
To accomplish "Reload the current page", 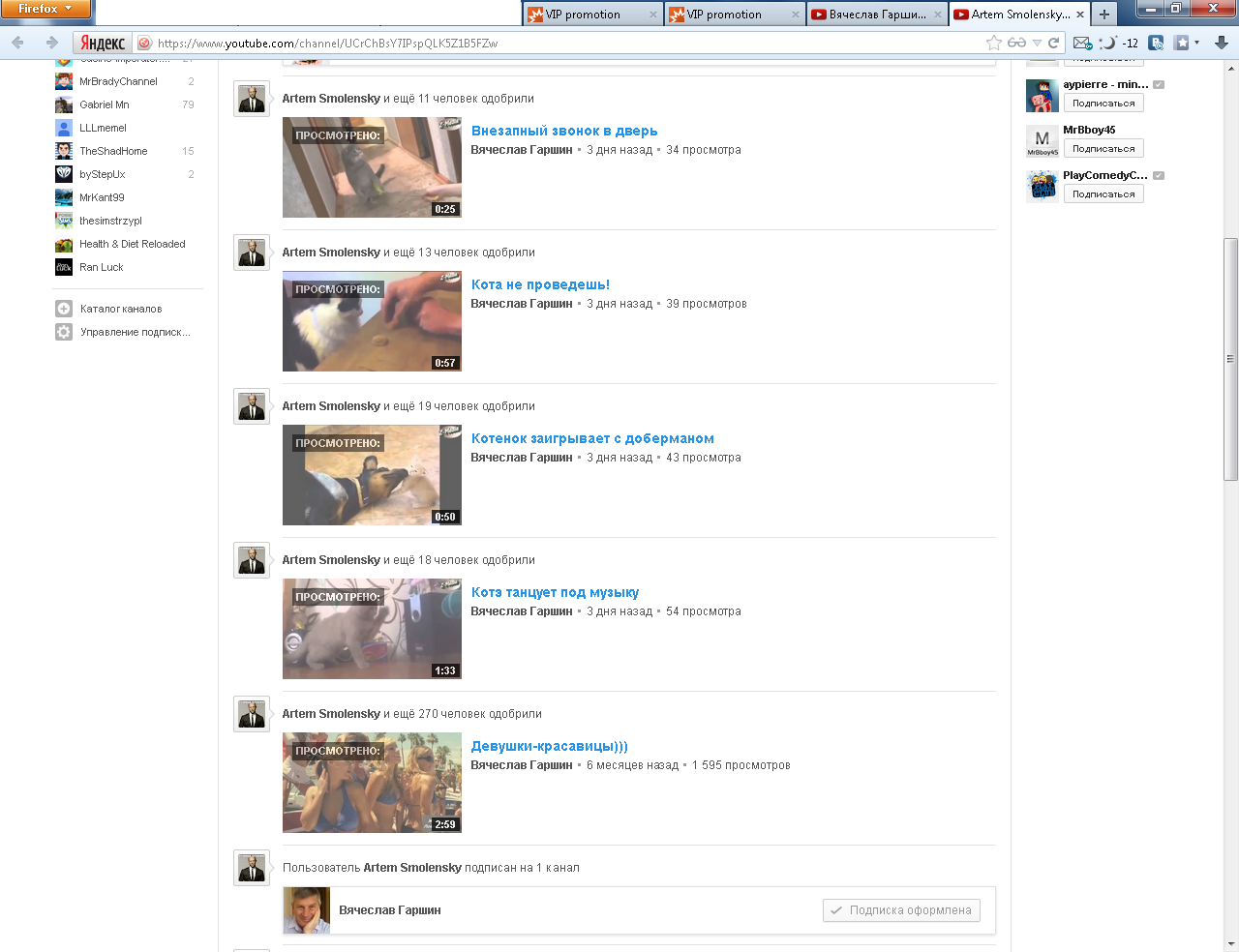I will 1054,43.
